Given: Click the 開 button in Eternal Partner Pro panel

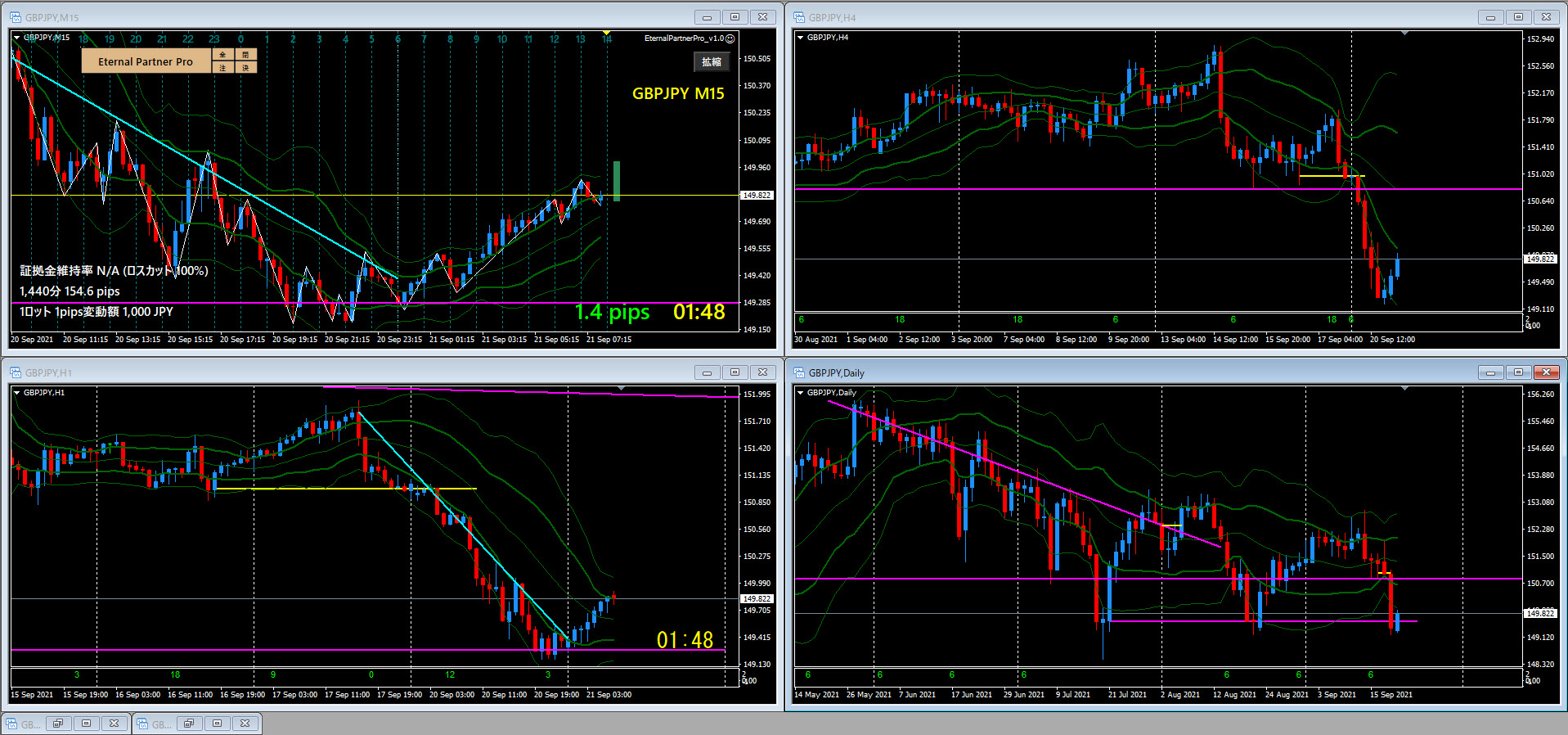Looking at the screenshot, I should [245, 55].
